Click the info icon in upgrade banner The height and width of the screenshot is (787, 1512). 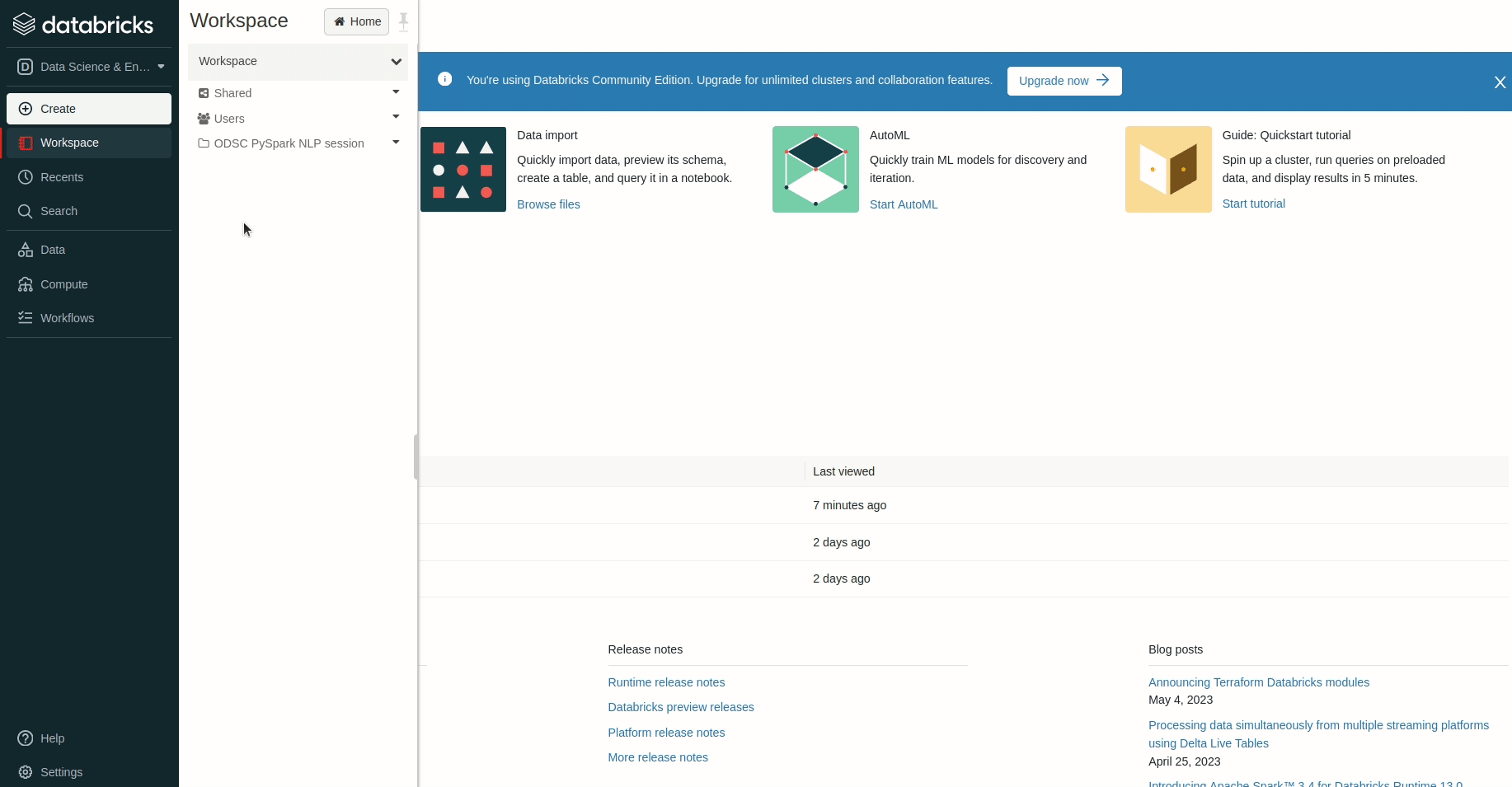coord(445,79)
